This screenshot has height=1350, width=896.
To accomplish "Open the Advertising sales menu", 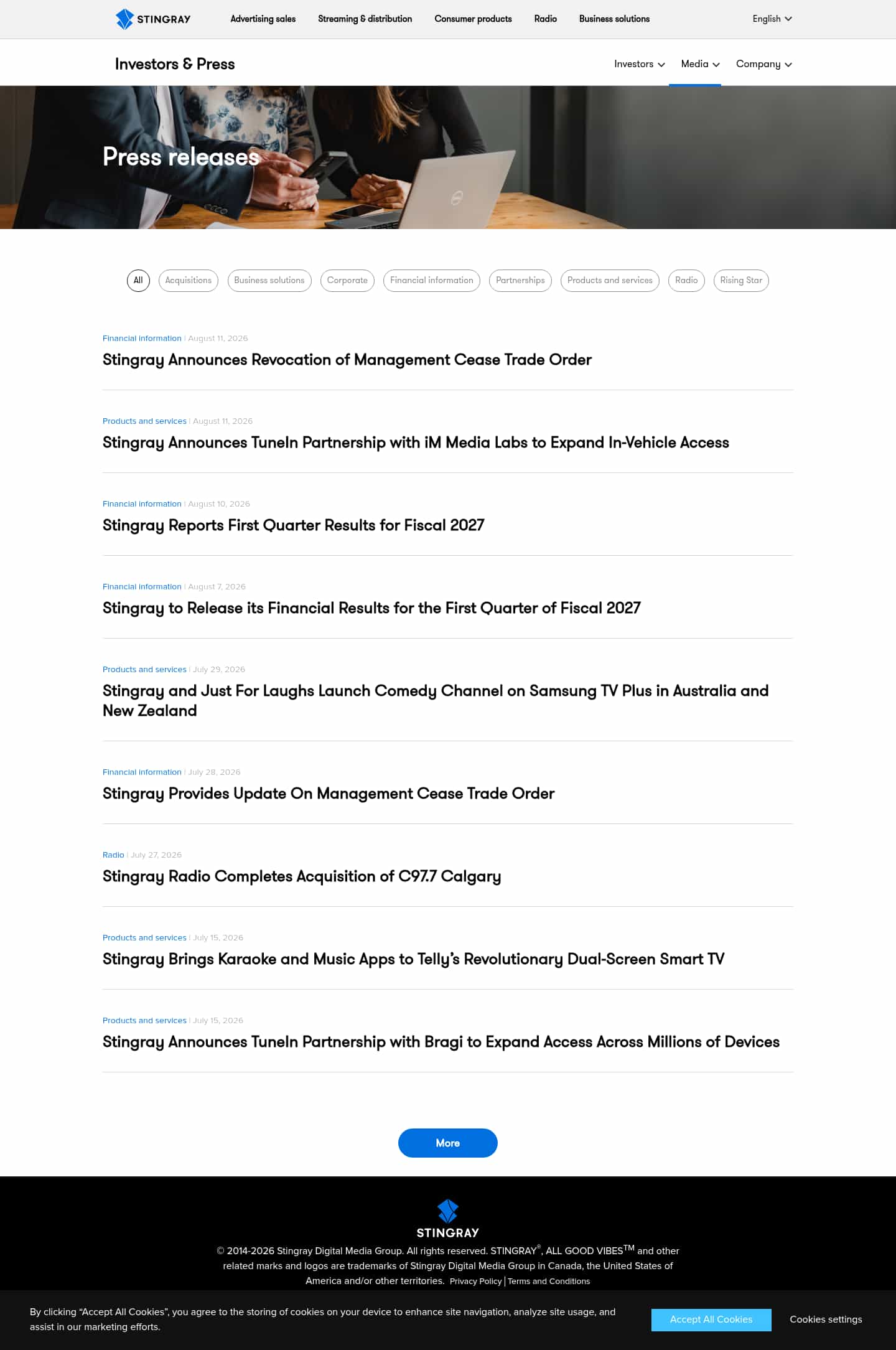I will pos(263,19).
